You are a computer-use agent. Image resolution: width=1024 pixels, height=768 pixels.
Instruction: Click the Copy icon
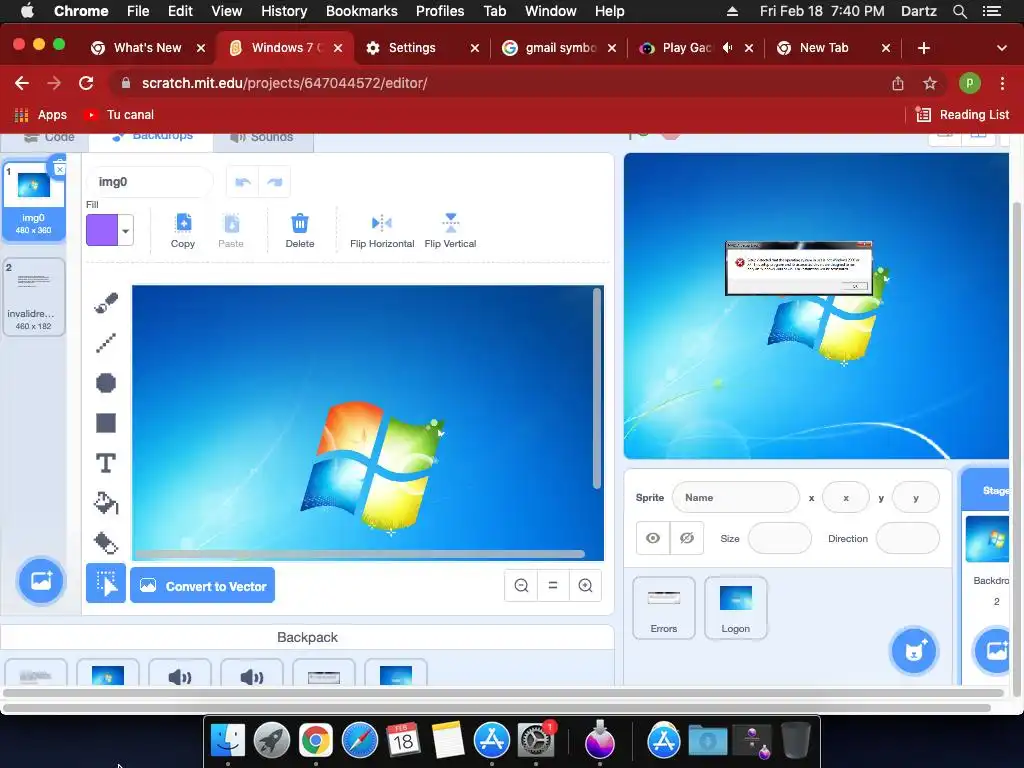tap(183, 231)
